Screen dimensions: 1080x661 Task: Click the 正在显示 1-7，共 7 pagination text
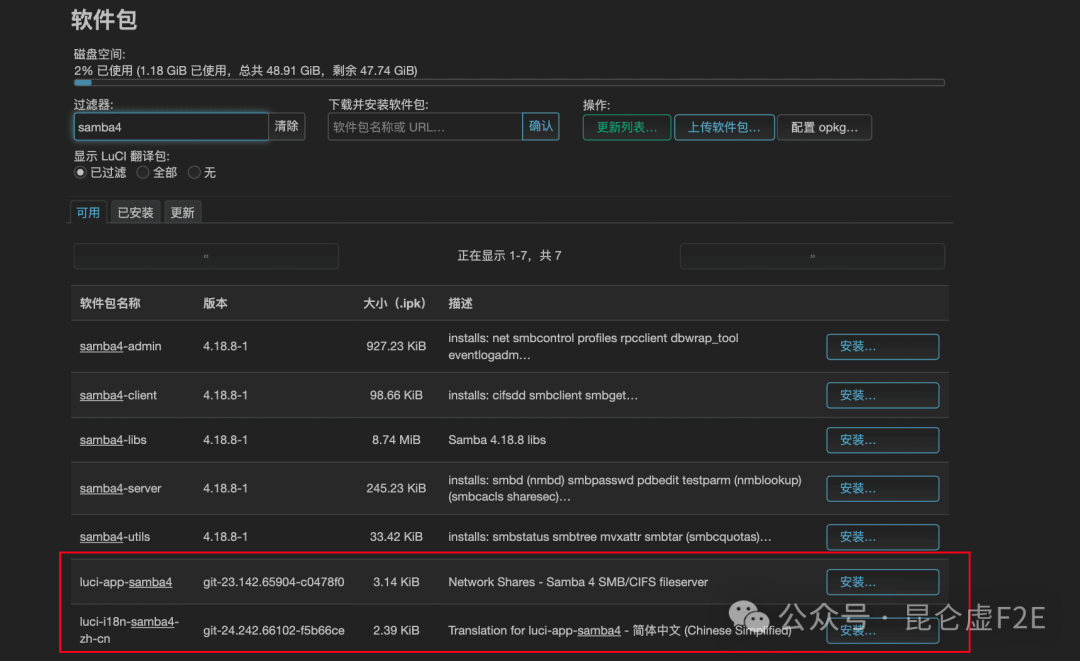coord(509,256)
